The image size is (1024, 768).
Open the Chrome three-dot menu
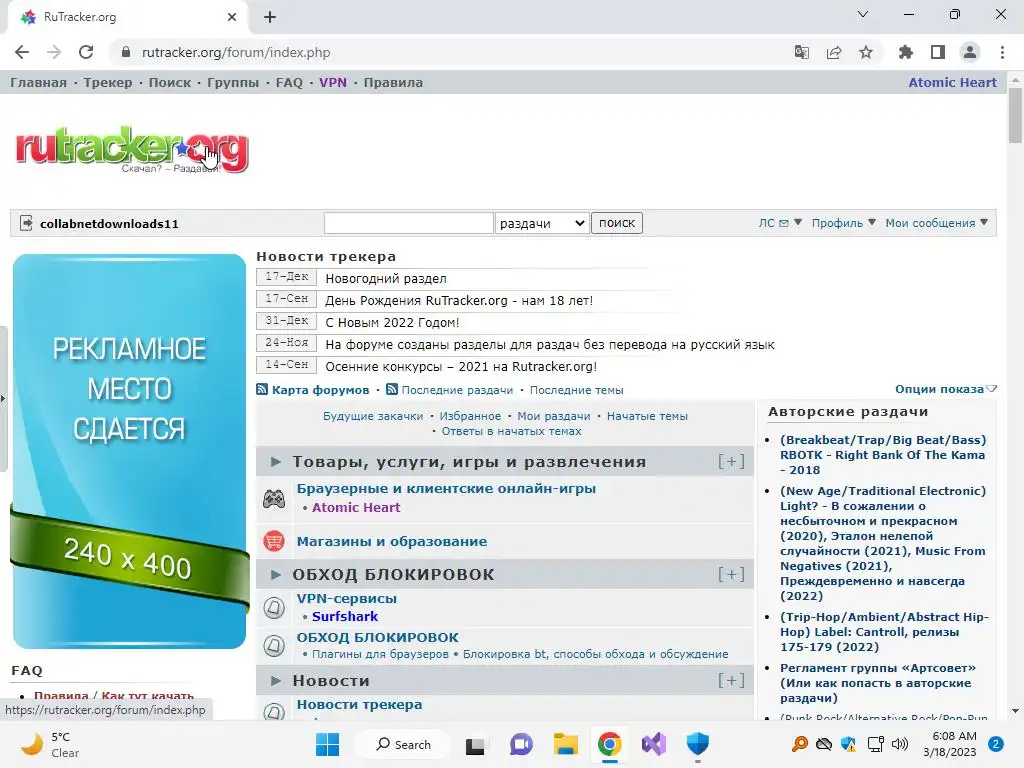1002,52
